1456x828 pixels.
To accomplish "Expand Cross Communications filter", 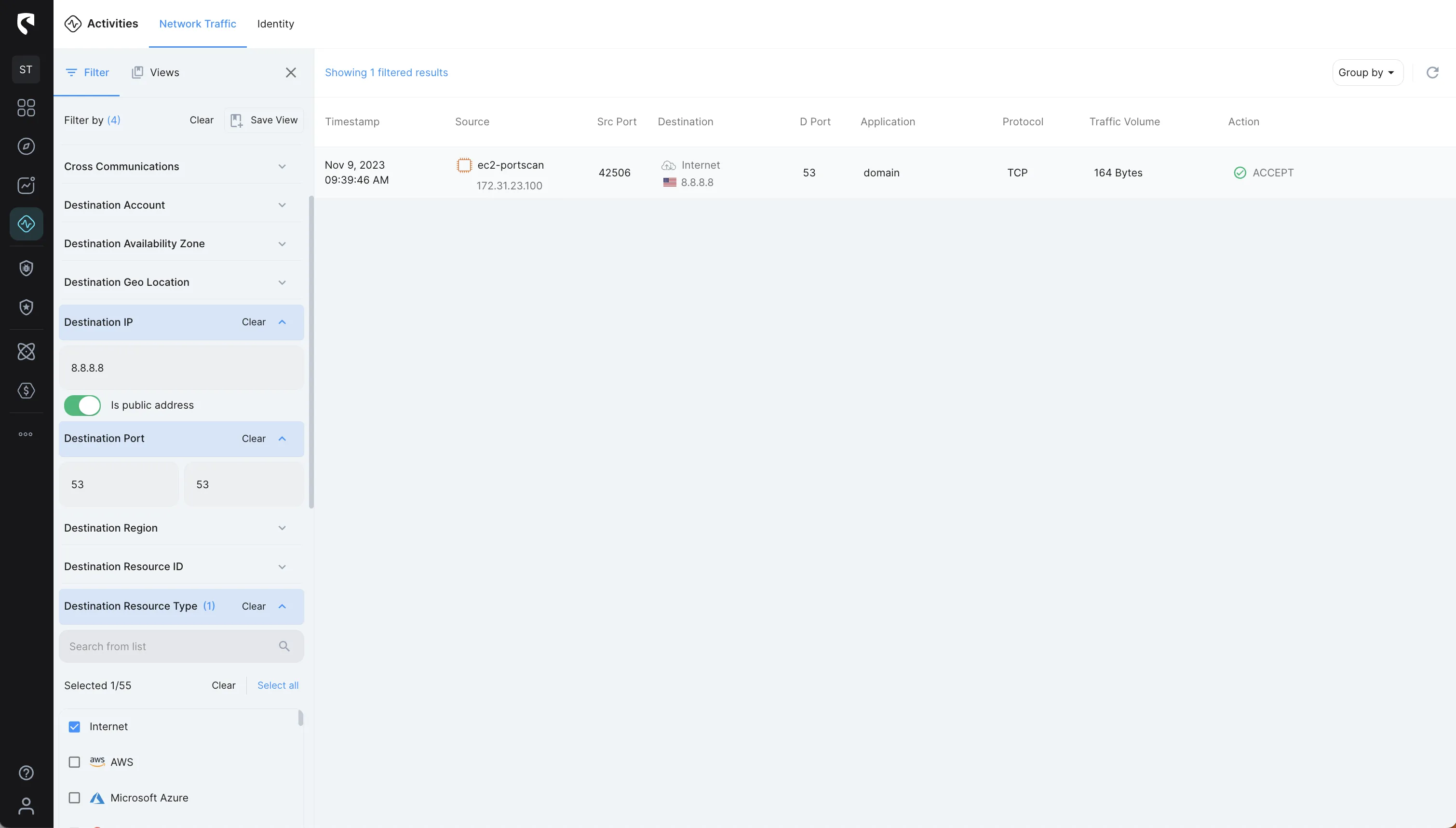I will pyautogui.click(x=282, y=166).
